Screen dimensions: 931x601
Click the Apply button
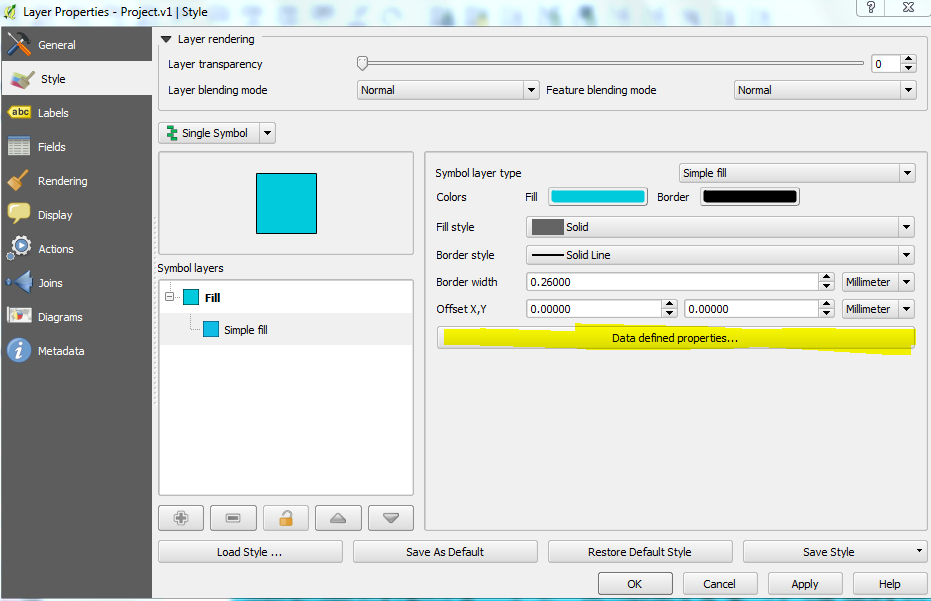(805, 584)
